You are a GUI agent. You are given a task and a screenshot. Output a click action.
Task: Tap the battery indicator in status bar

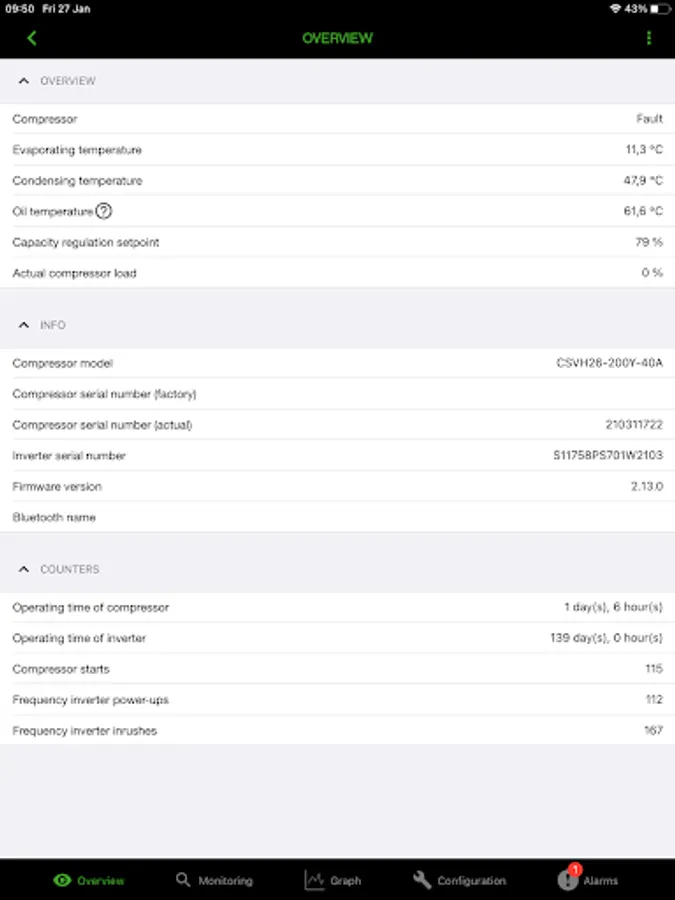pyautogui.click(x=660, y=8)
